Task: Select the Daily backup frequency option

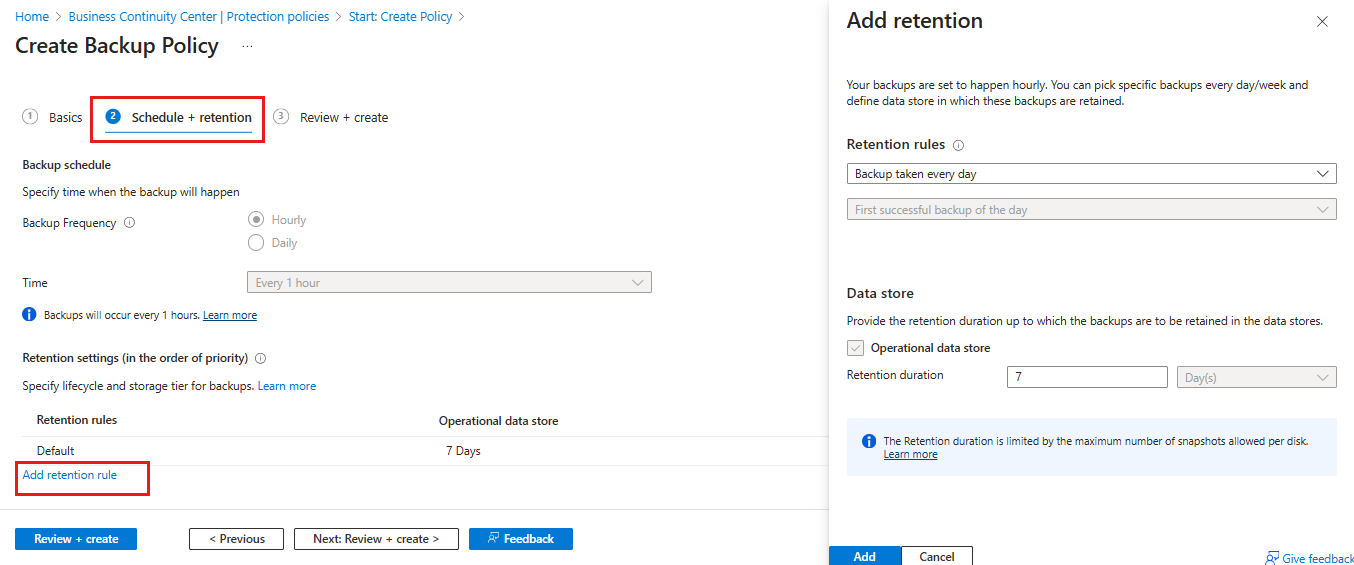Action: (x=256, y=243)
